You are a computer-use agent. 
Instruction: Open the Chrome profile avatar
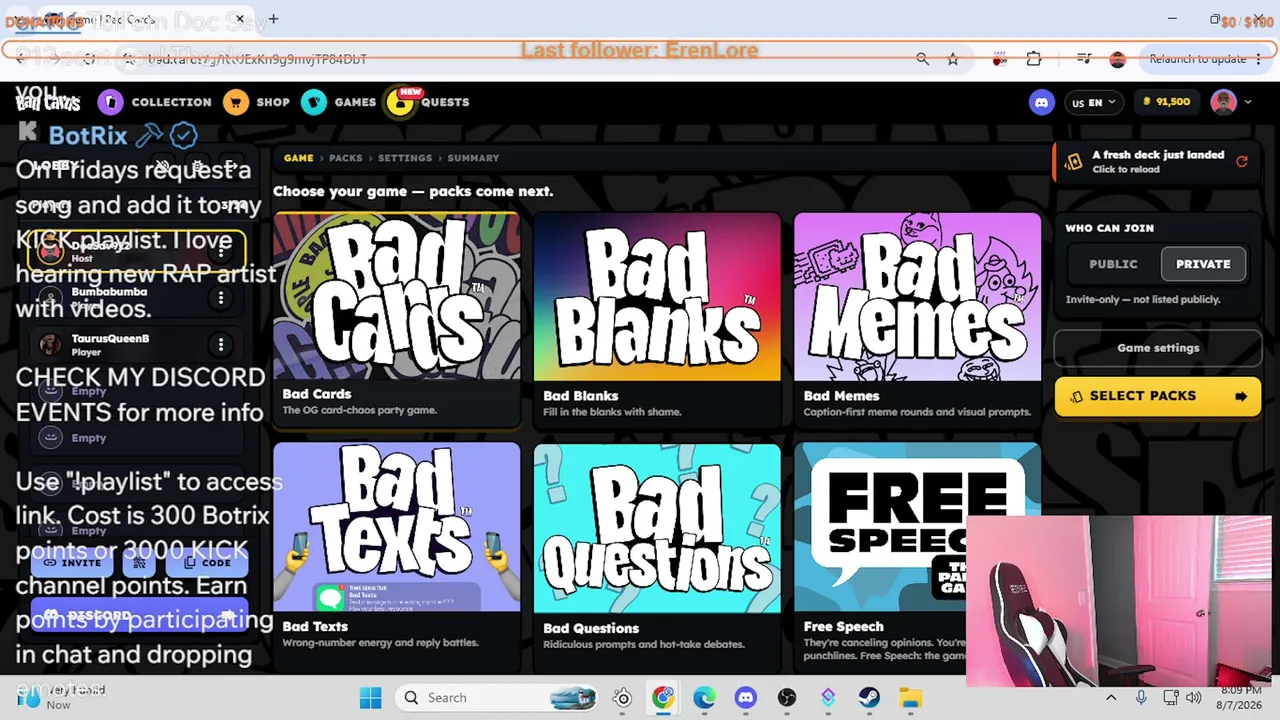point(1118,59)
